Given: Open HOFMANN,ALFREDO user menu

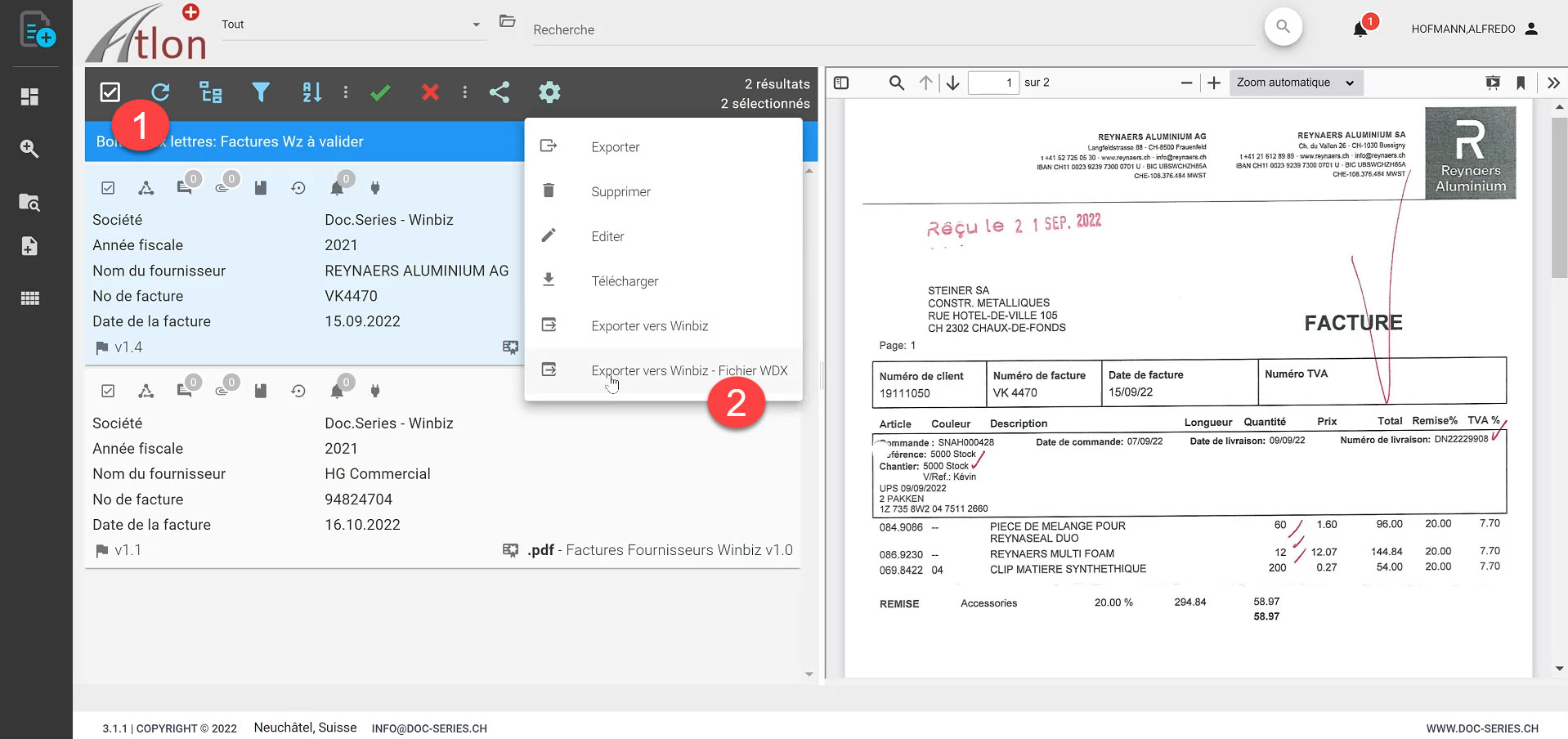Looking at the screenshot, I should pos(1475,29).
